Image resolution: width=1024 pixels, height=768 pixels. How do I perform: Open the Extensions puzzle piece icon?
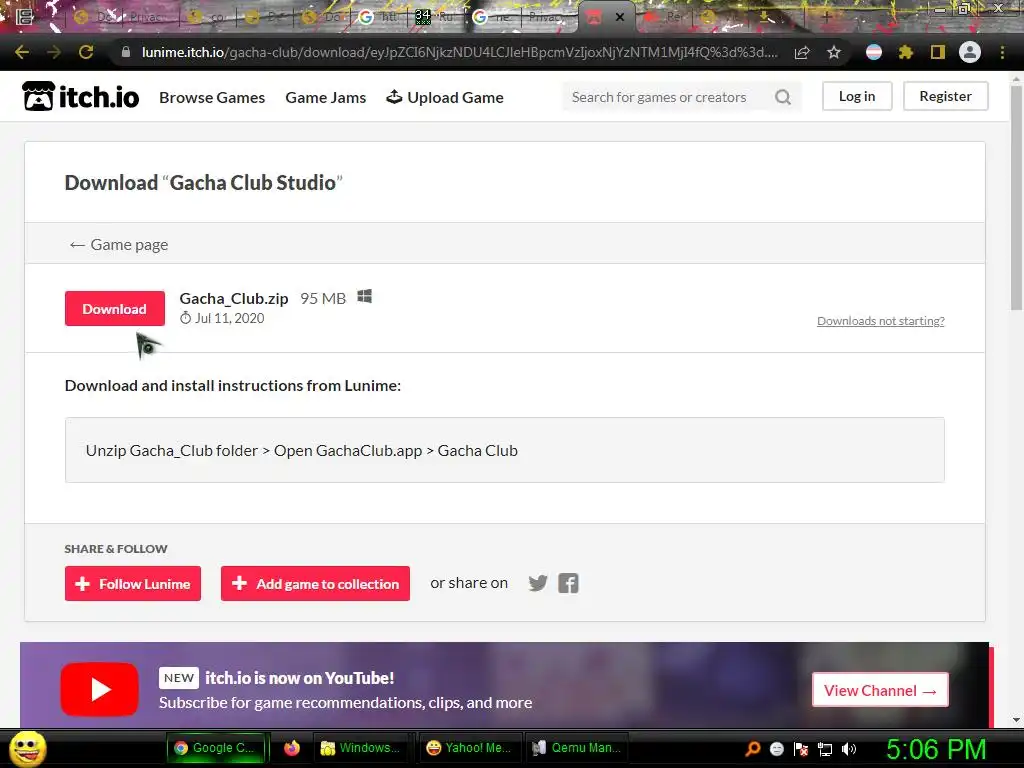point(906,52)
